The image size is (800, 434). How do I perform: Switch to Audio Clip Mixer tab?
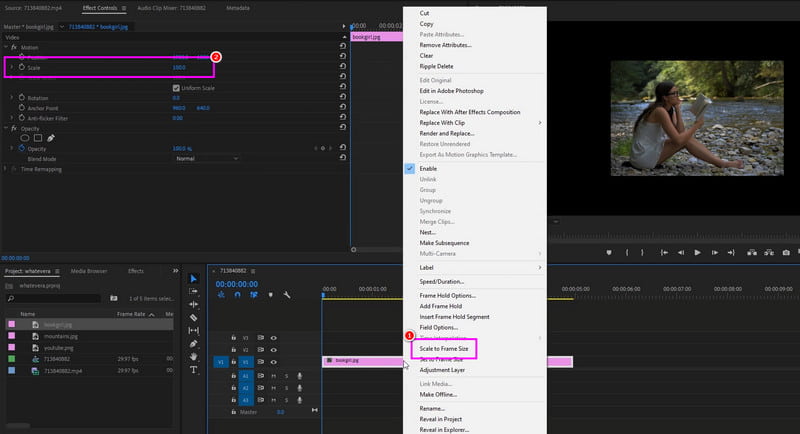171,8
